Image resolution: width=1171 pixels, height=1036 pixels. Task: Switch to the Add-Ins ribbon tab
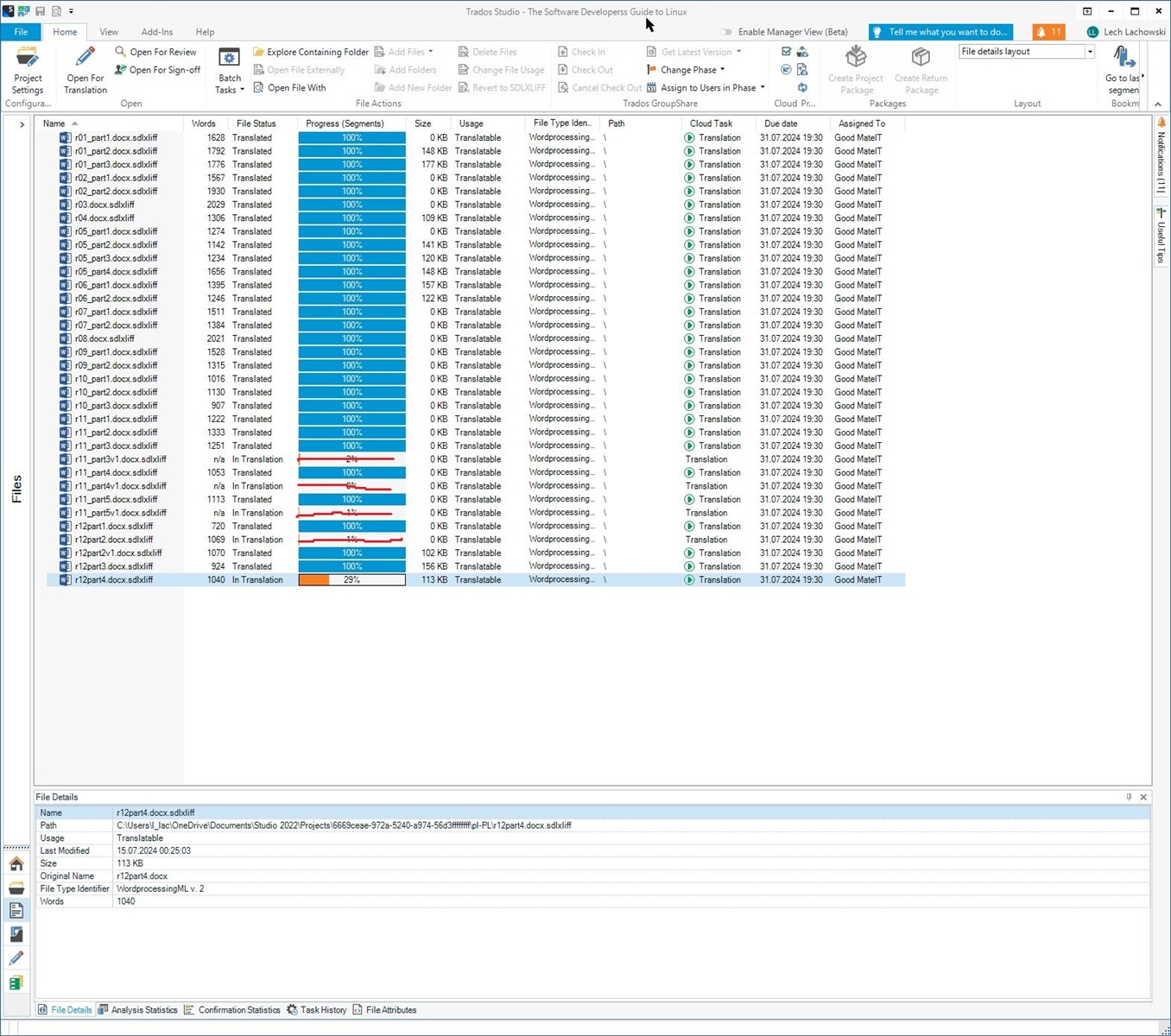pos(156,32)
